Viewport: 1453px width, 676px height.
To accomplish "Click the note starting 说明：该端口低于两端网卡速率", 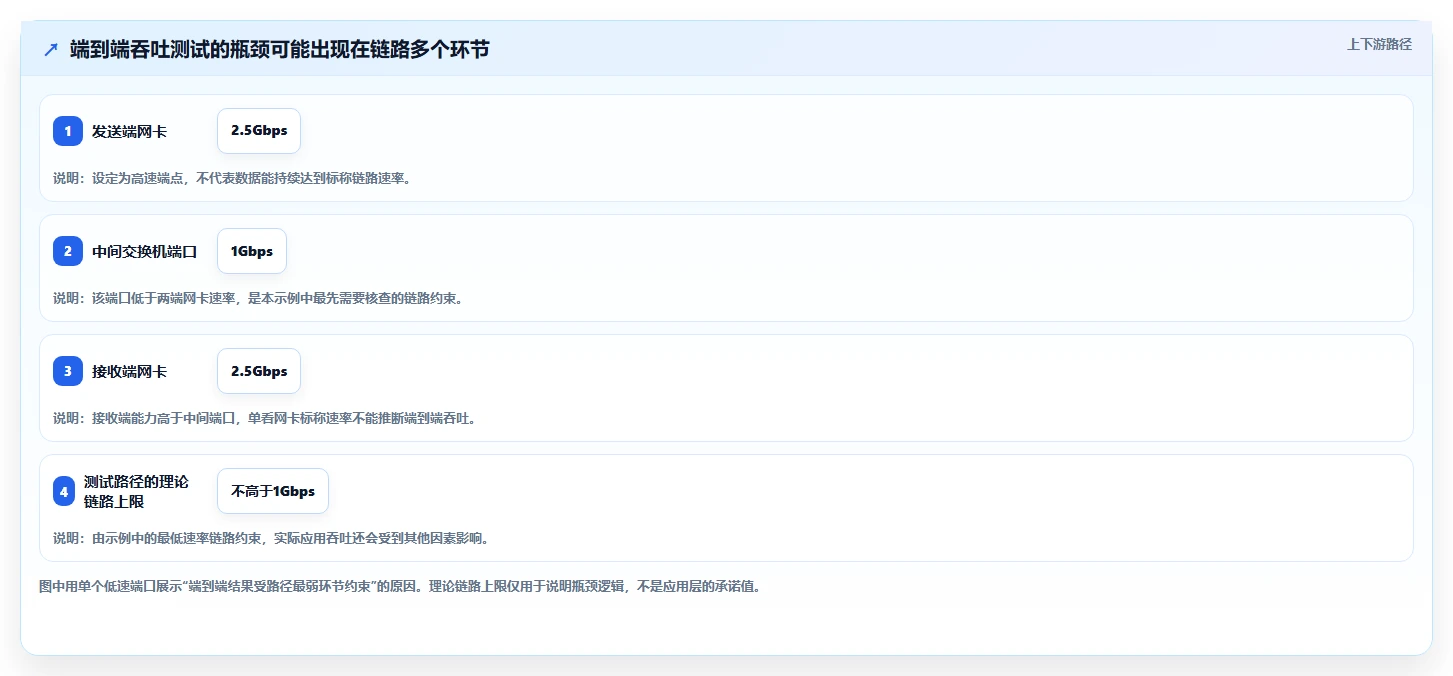I will pos(258,298).
